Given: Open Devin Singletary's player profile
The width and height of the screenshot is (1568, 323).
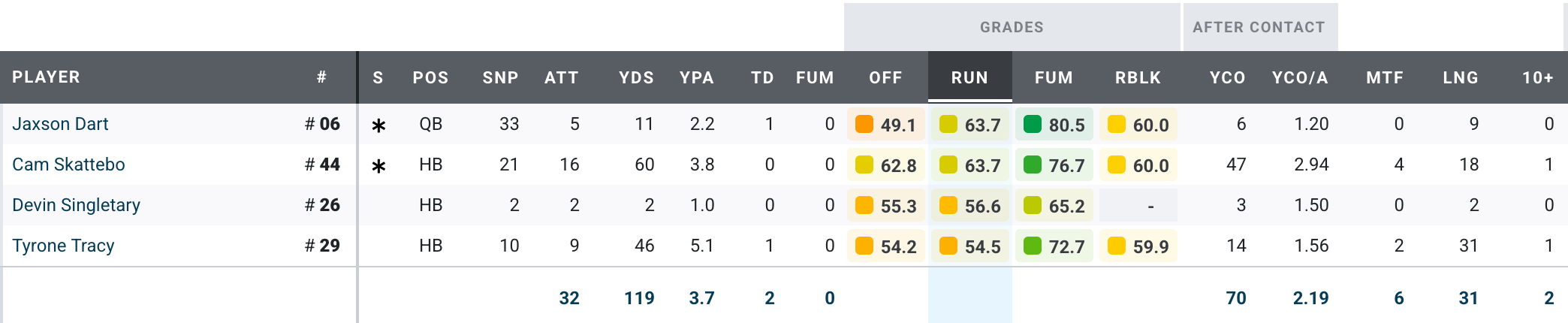Looking at the screenshot, I should pos(76,205).
